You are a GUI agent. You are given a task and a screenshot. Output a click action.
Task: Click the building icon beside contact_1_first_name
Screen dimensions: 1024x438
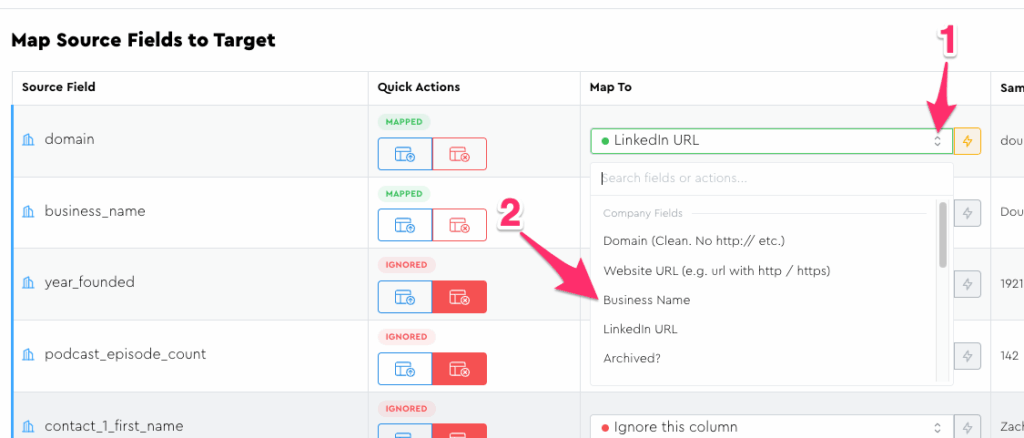(x=28, y=426)
